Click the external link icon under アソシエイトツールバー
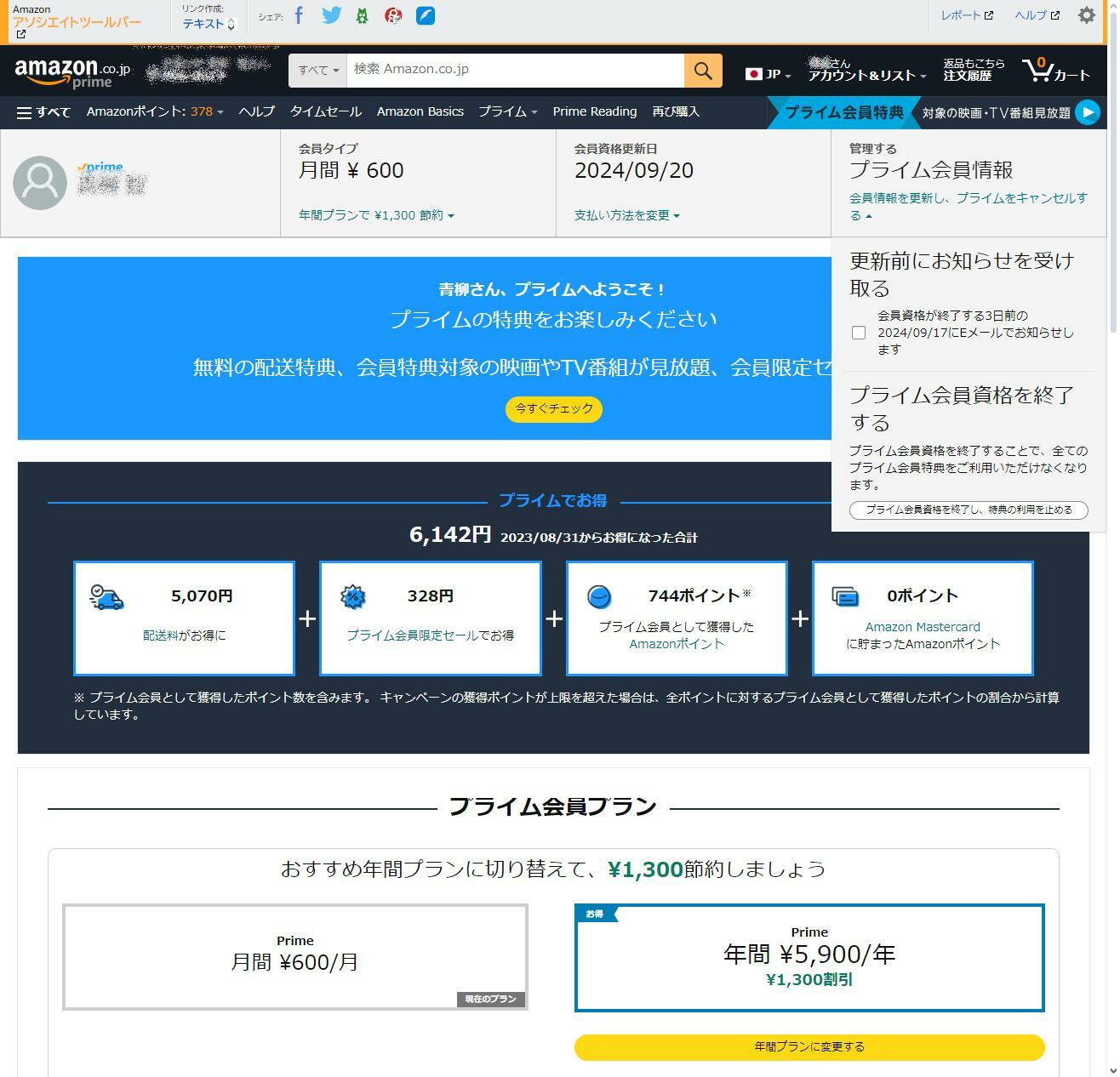Viewport: 1120px width, 1077px height. pos(20,35)
